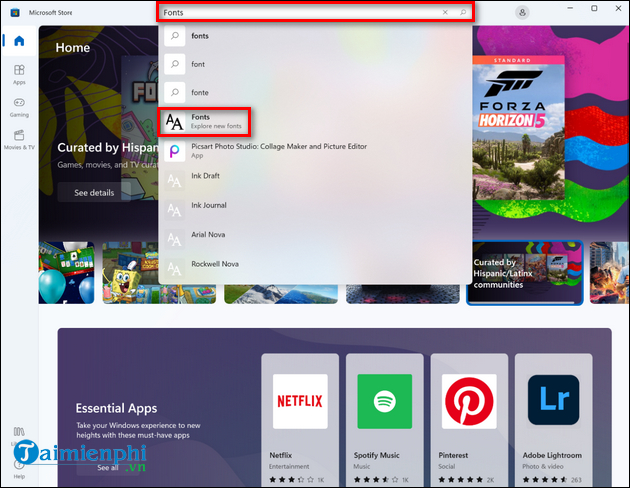
Task: Open the Movies & TV section
Action: click(x=19, y=139)
